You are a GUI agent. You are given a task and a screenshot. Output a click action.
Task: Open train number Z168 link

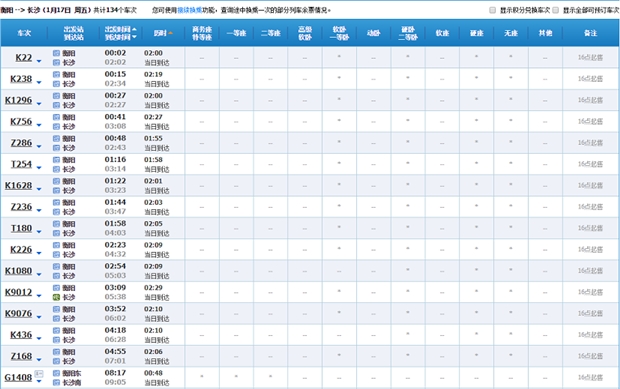21,357
